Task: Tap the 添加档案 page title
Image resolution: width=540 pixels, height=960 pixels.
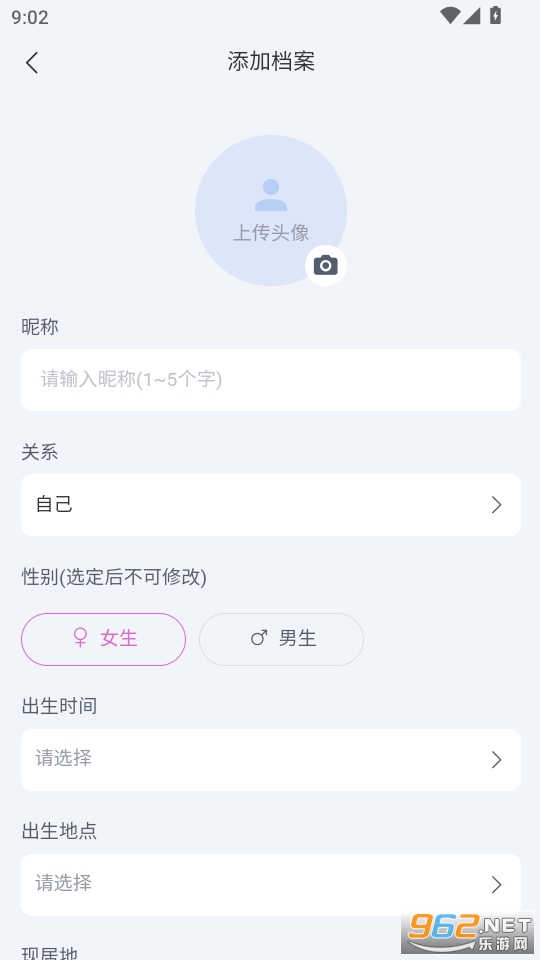Action: [x=271, y=62]
